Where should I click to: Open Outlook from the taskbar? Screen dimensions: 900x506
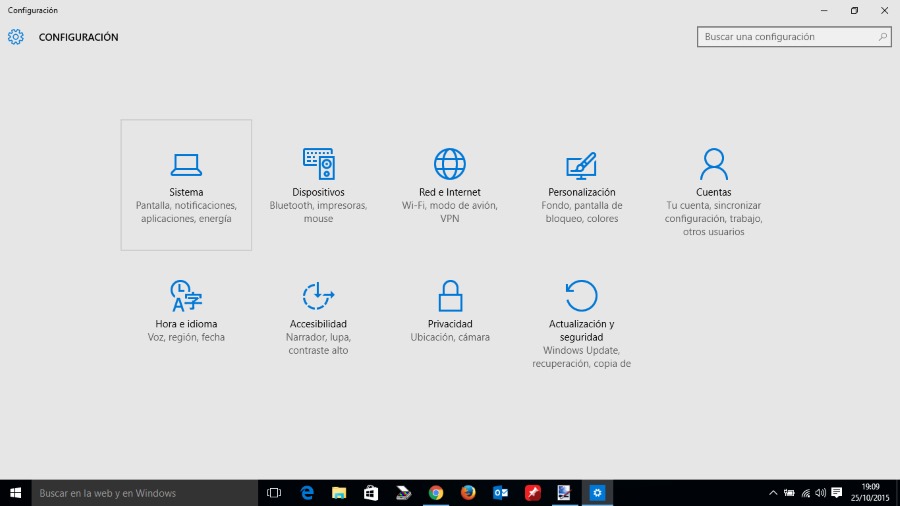pos(501,493)
